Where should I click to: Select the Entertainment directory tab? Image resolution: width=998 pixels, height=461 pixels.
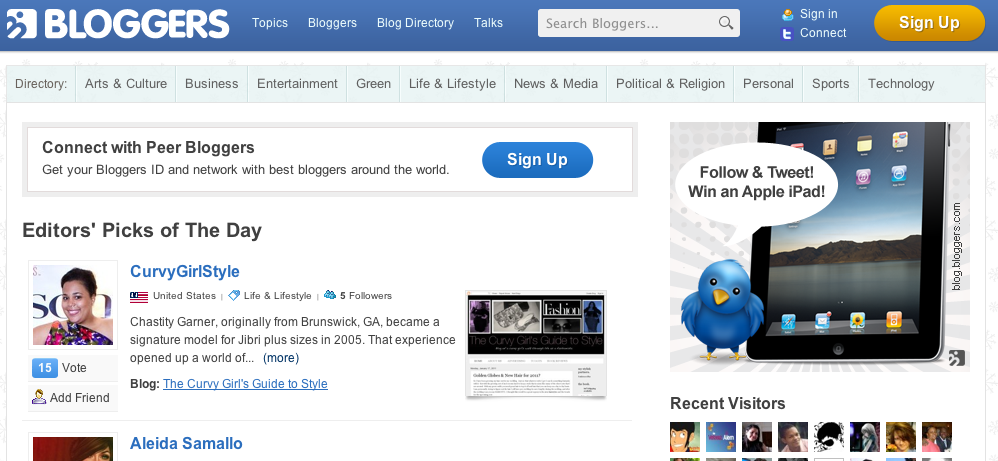tap(297, 84)
